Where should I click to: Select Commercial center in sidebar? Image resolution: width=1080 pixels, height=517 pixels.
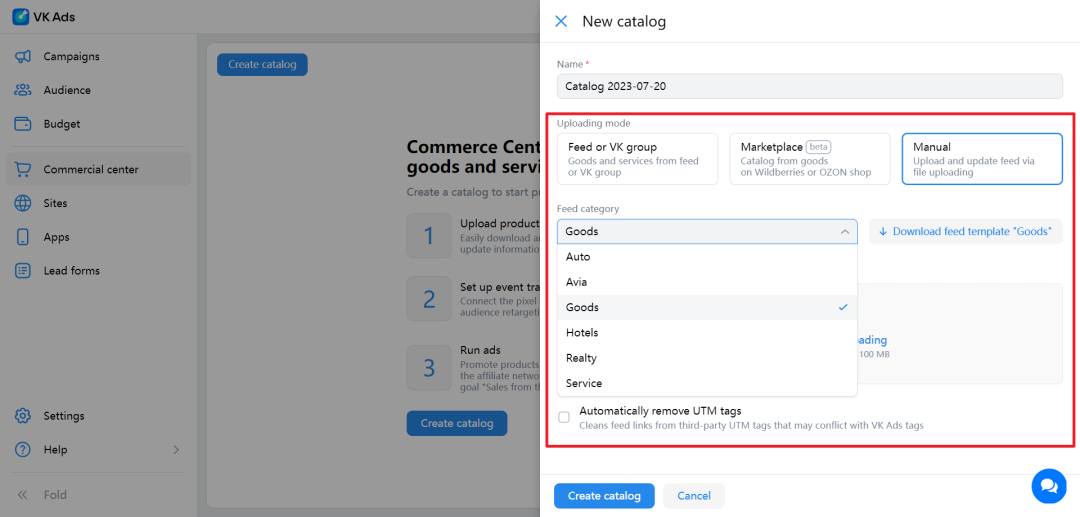coord(98,169)
